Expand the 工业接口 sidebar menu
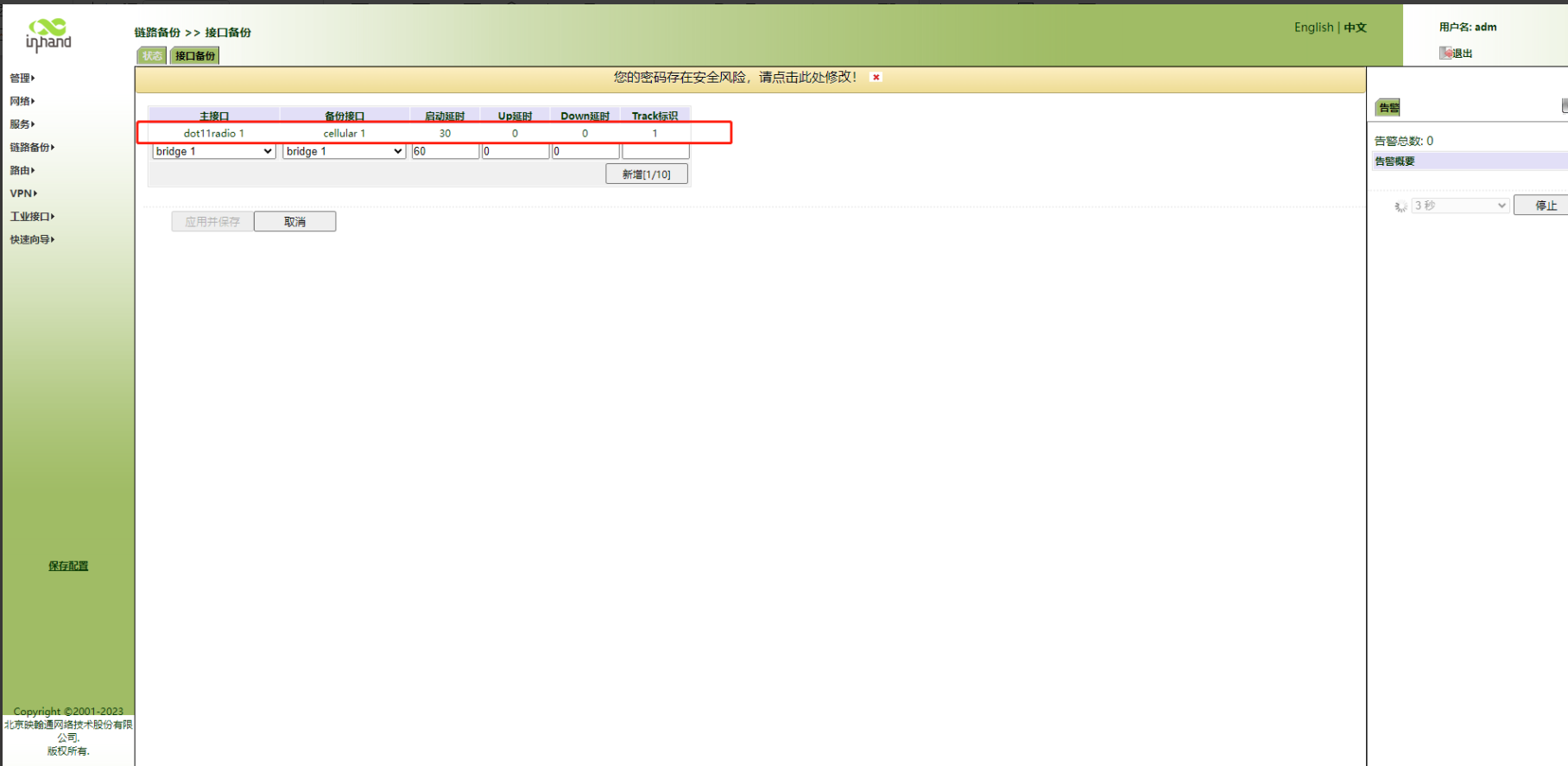This screenshot has width=1568, height=766. 32,217
